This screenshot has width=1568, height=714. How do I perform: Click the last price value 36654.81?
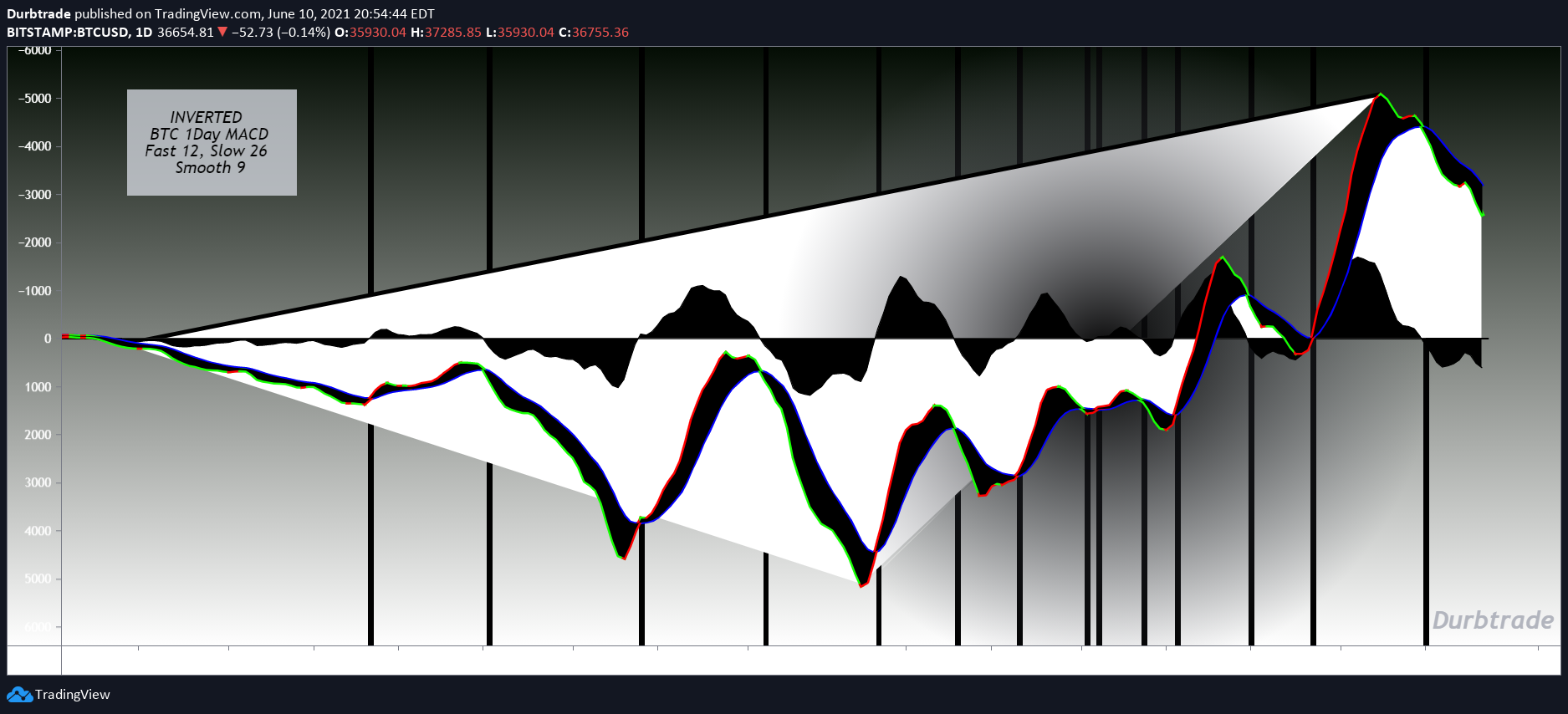coord(186,32)
